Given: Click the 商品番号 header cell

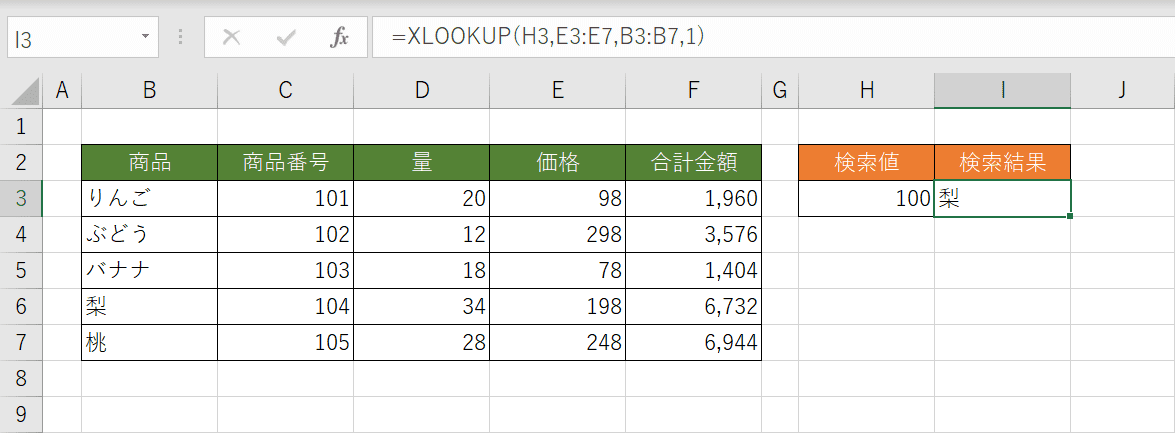Looking at the screenshot, I should 286,163.
